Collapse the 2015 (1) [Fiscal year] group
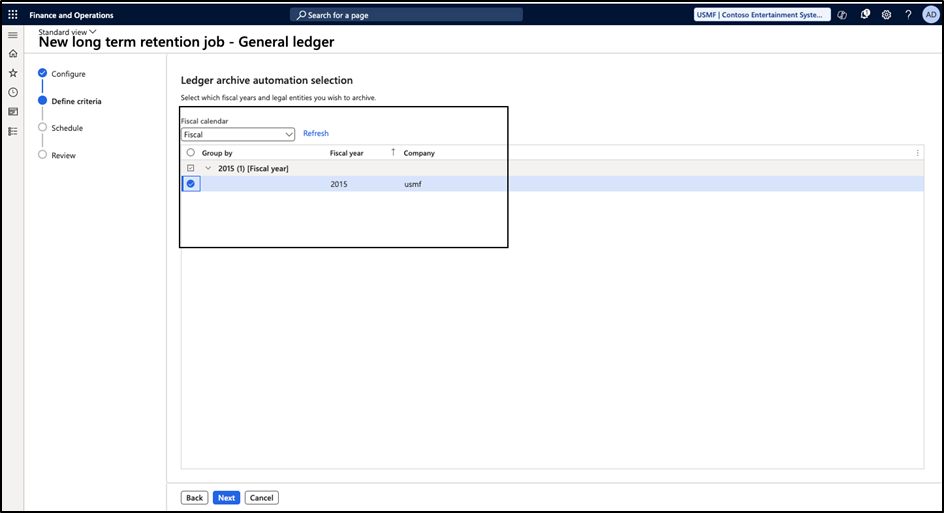 pos(209,168)
